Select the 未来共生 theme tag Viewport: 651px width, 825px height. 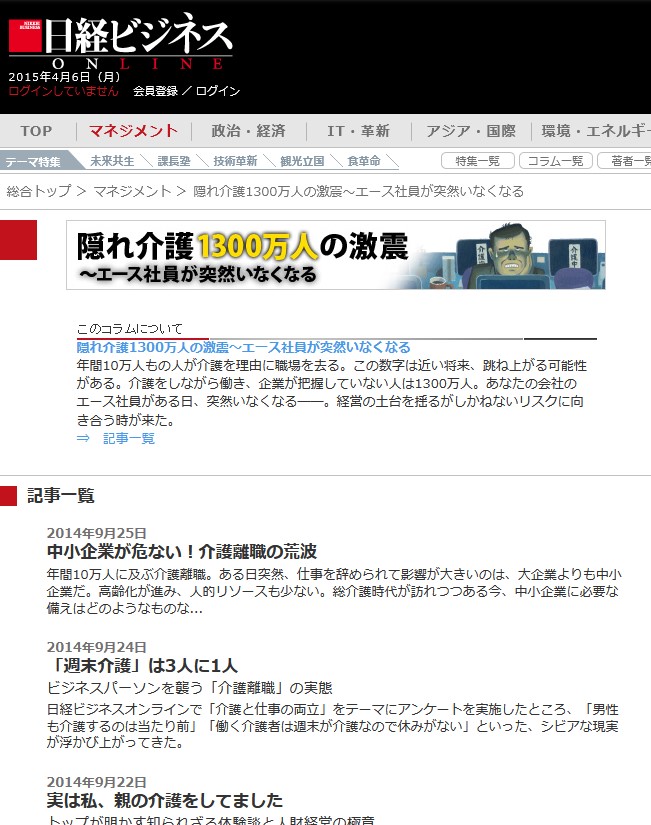[x=112, y=161]
